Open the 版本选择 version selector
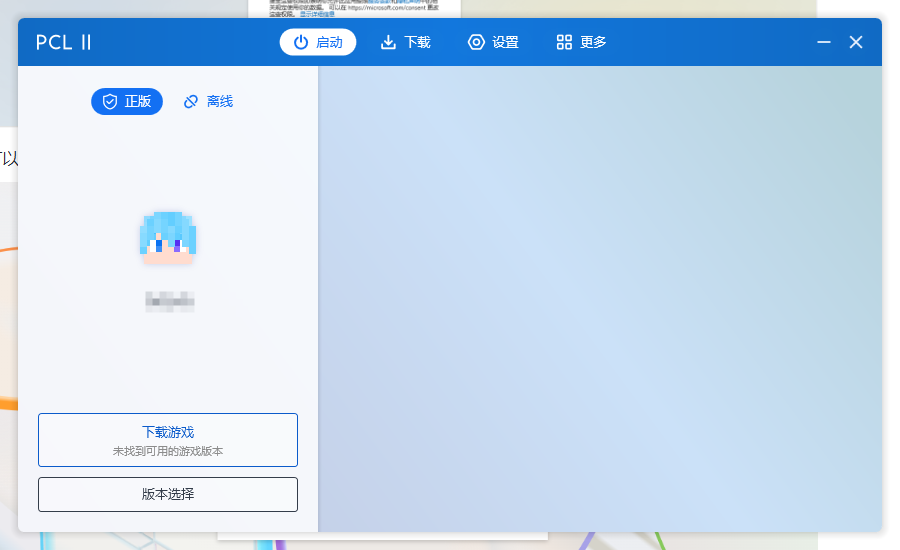This screenshot has width=900, height=550. pyautogui.click(x=168, y=494)
